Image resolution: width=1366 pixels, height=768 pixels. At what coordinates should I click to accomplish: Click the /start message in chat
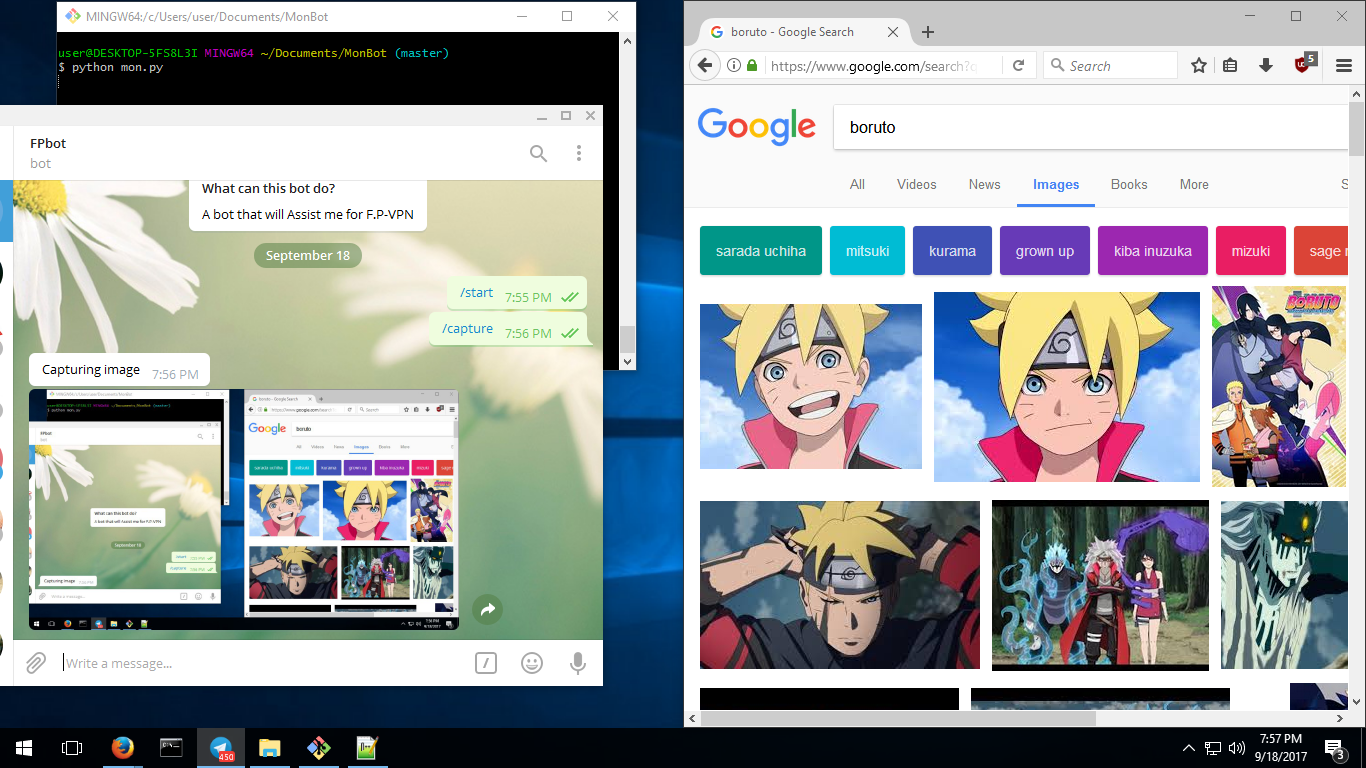(517, 293)
